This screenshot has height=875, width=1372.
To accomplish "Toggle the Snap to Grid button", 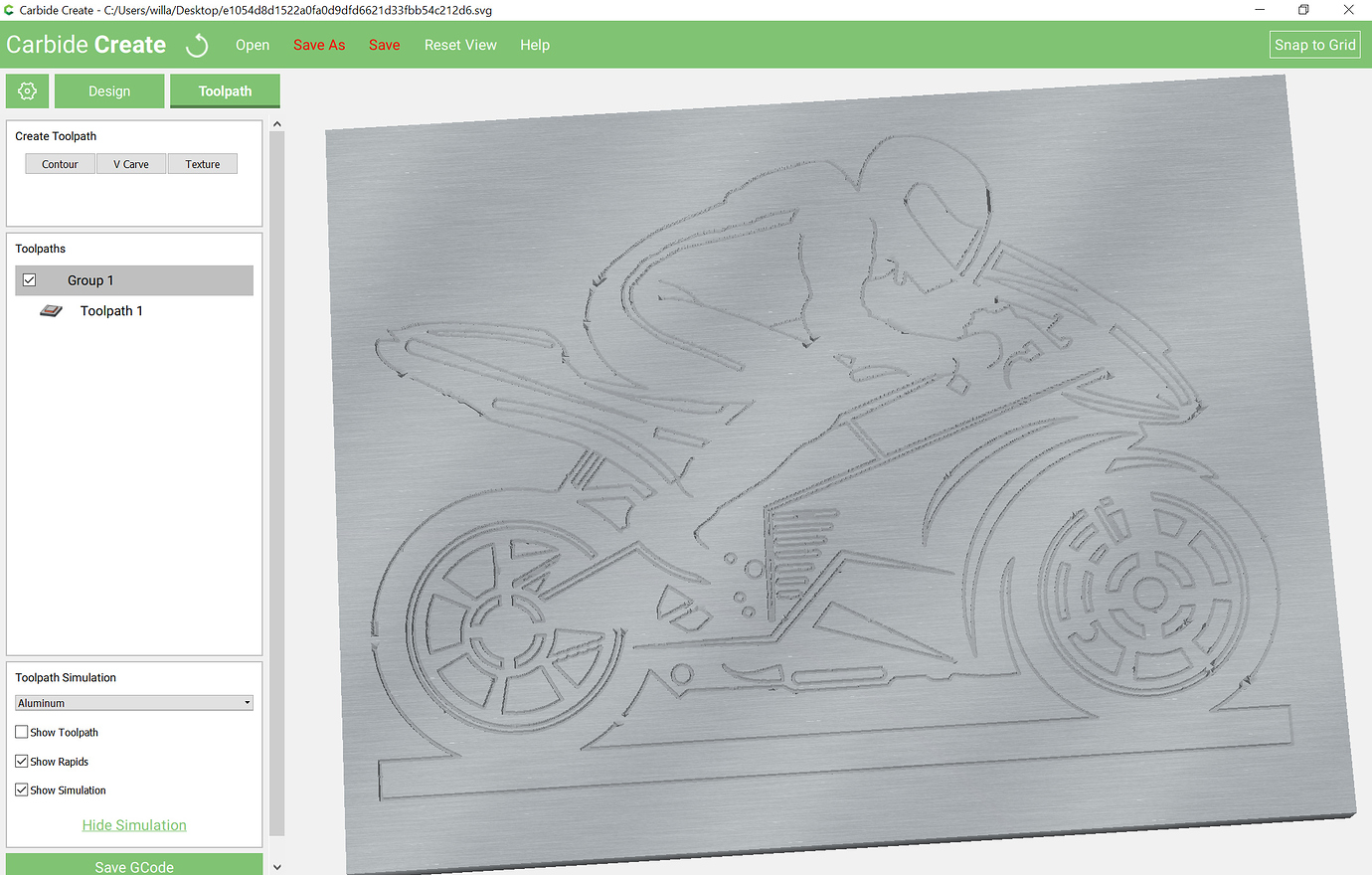I will [1315, 45].
